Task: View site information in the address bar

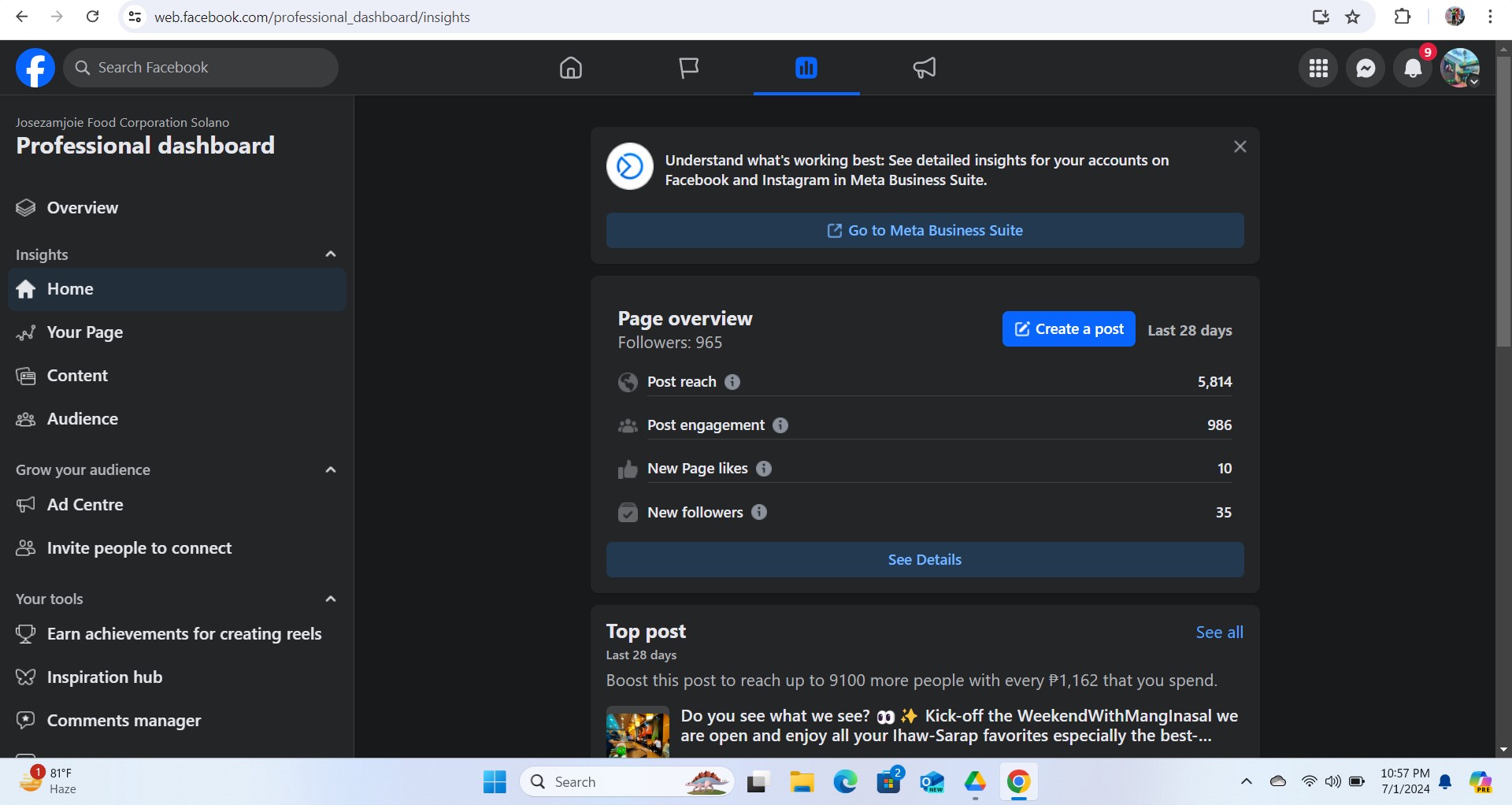Action: pos(135,17)
